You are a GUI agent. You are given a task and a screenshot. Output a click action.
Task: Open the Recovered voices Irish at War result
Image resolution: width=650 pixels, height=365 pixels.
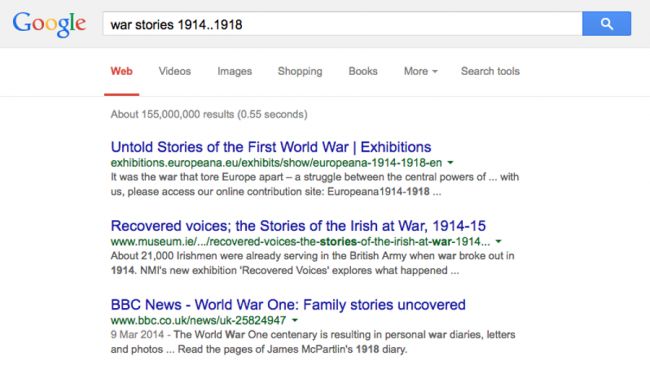298,226
